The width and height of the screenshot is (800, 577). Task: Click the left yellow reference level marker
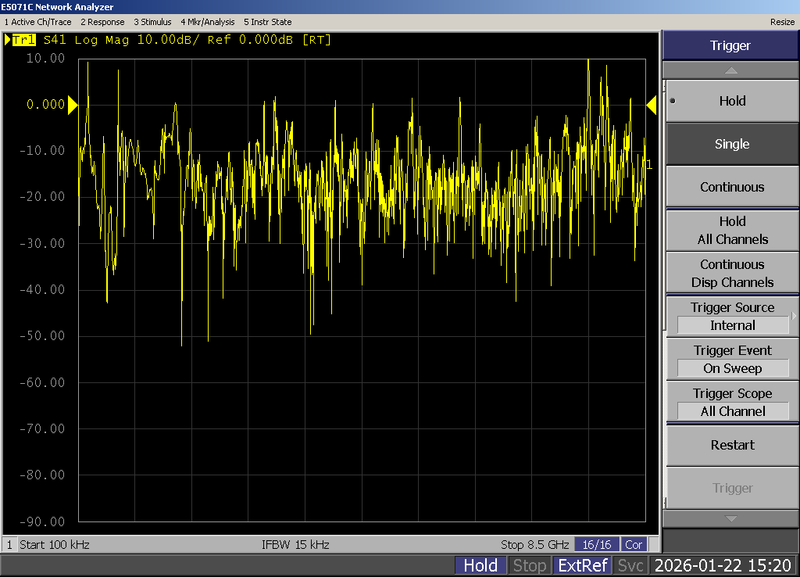pyautogui.click(x=72, y=104)
